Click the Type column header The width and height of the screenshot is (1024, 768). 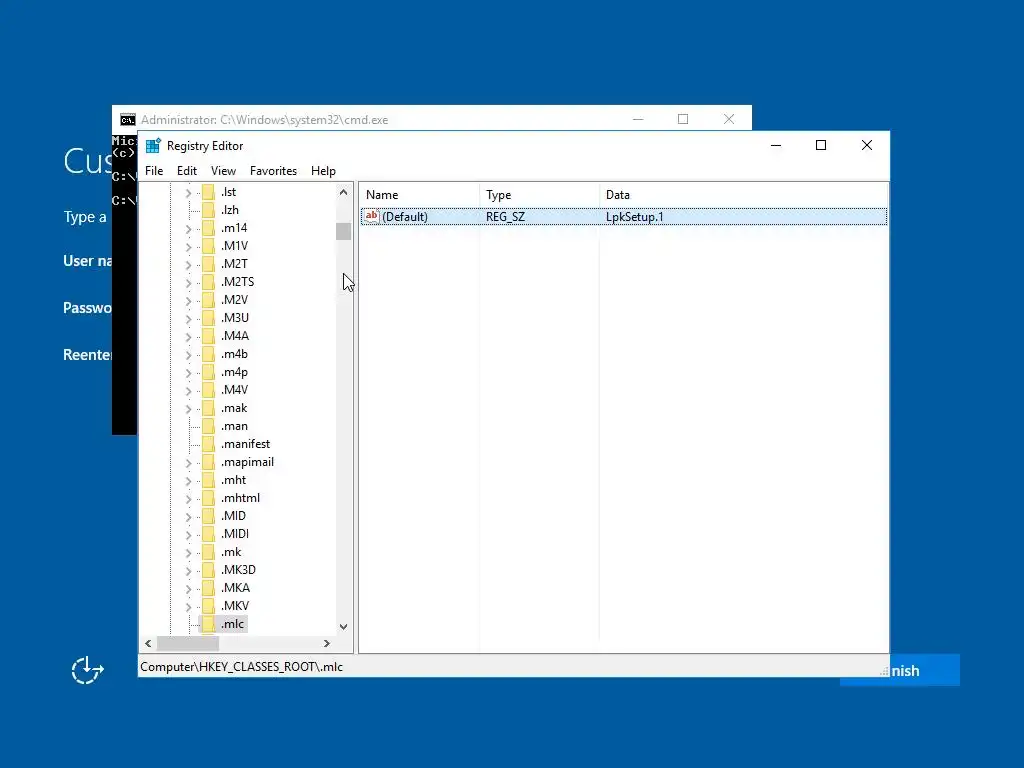tap(539, 195)
